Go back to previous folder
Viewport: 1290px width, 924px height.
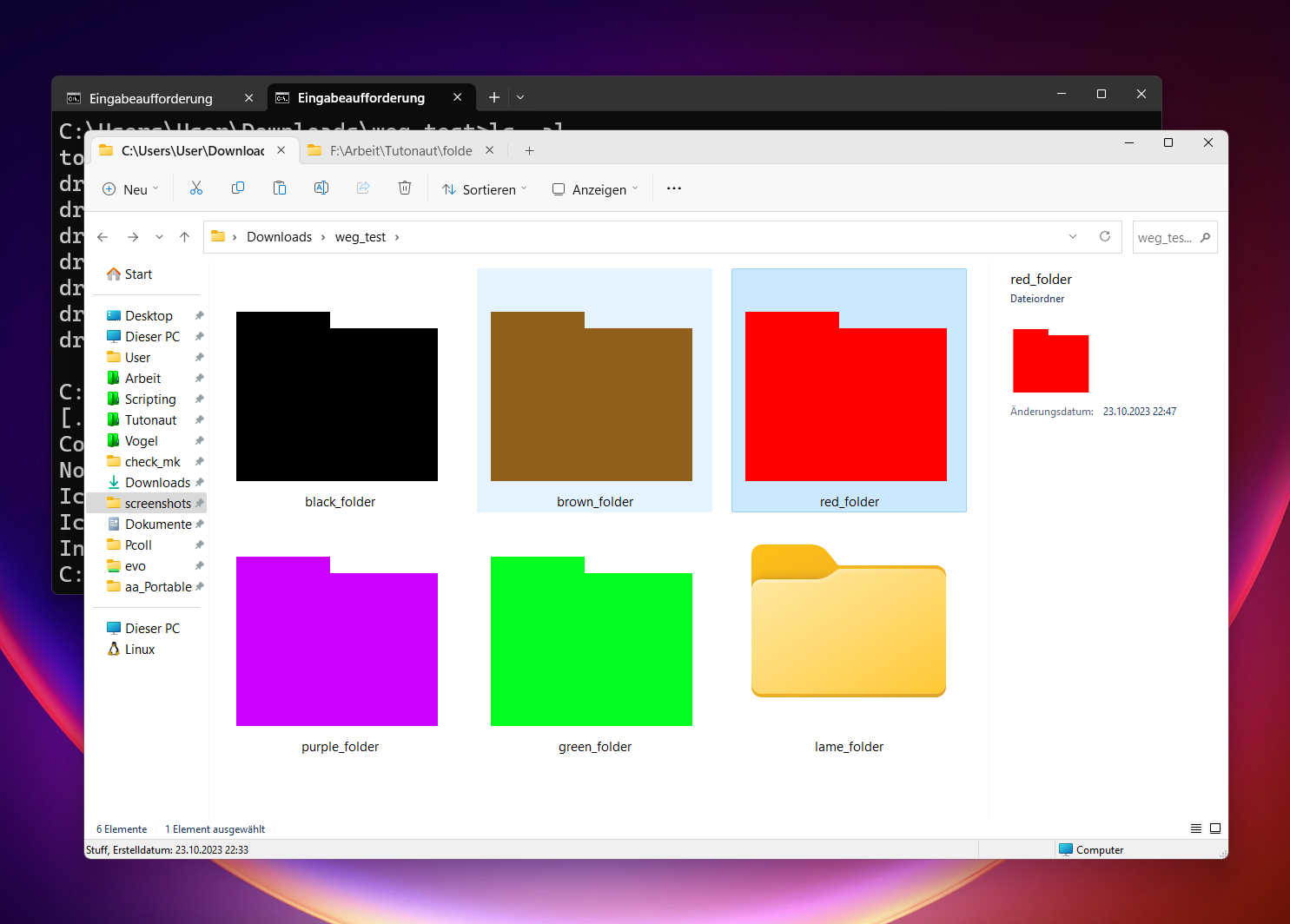pyautogui.click(x=103, y=236)
